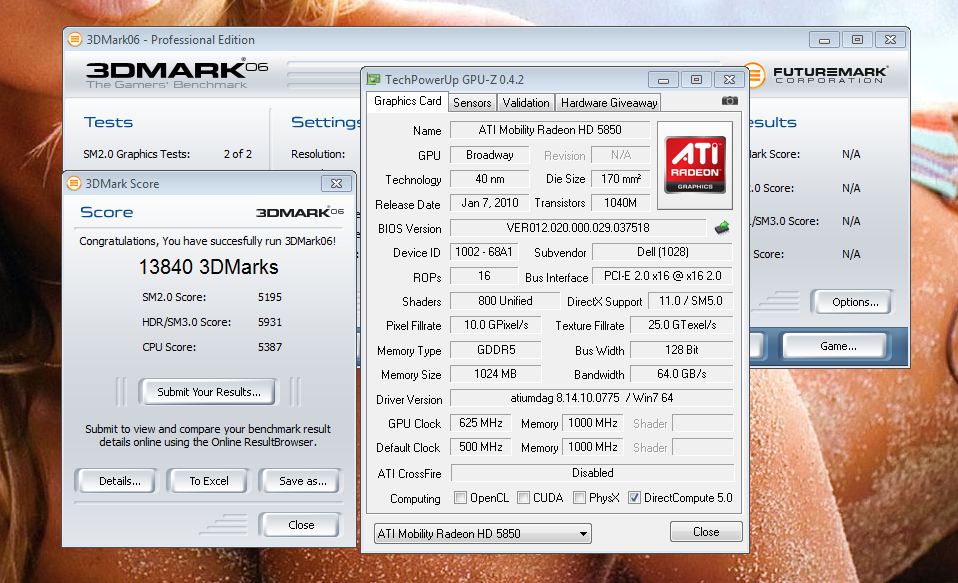Click the GPU Name field
This screenshot has width=958, height=583.
tap(550, 130)
